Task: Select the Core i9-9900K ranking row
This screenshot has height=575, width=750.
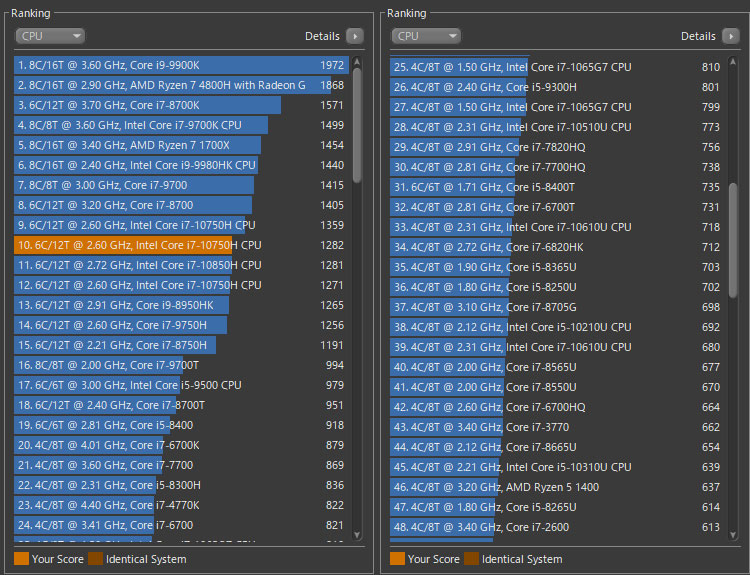Action: [x=182, y=65]
